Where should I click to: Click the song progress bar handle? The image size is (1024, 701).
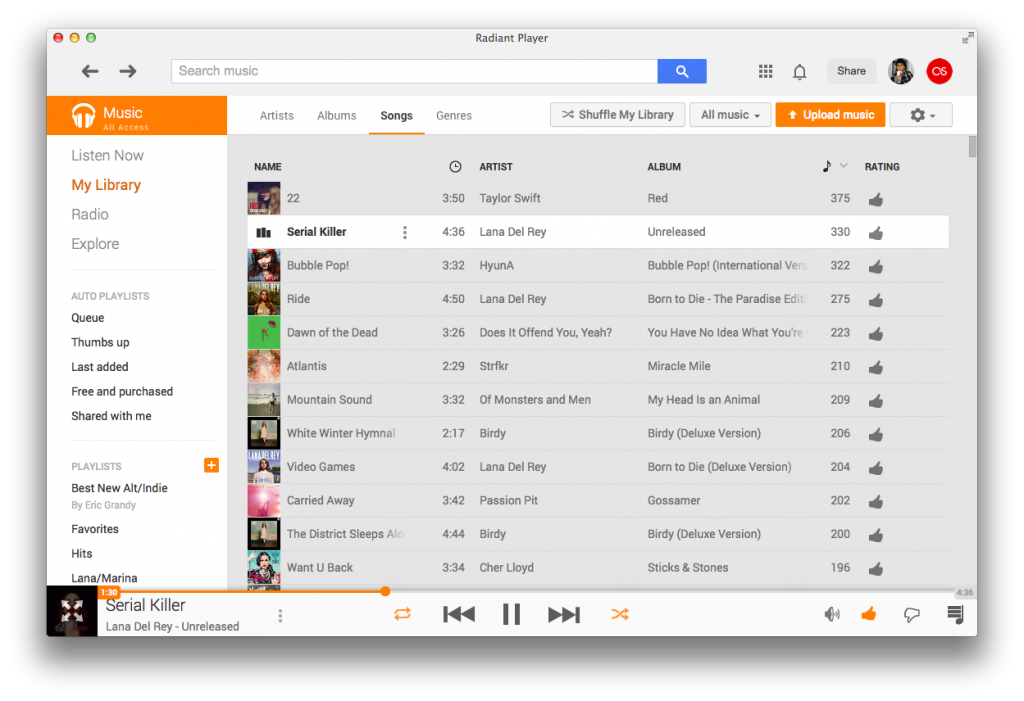coord(385,591)
